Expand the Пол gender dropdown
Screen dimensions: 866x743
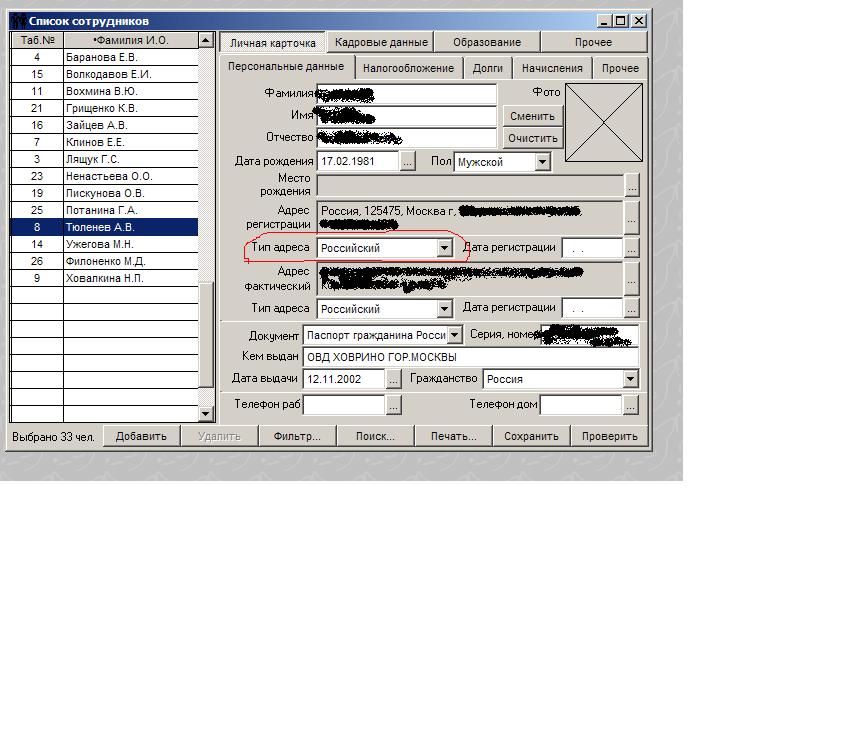(x=542, y=162)
